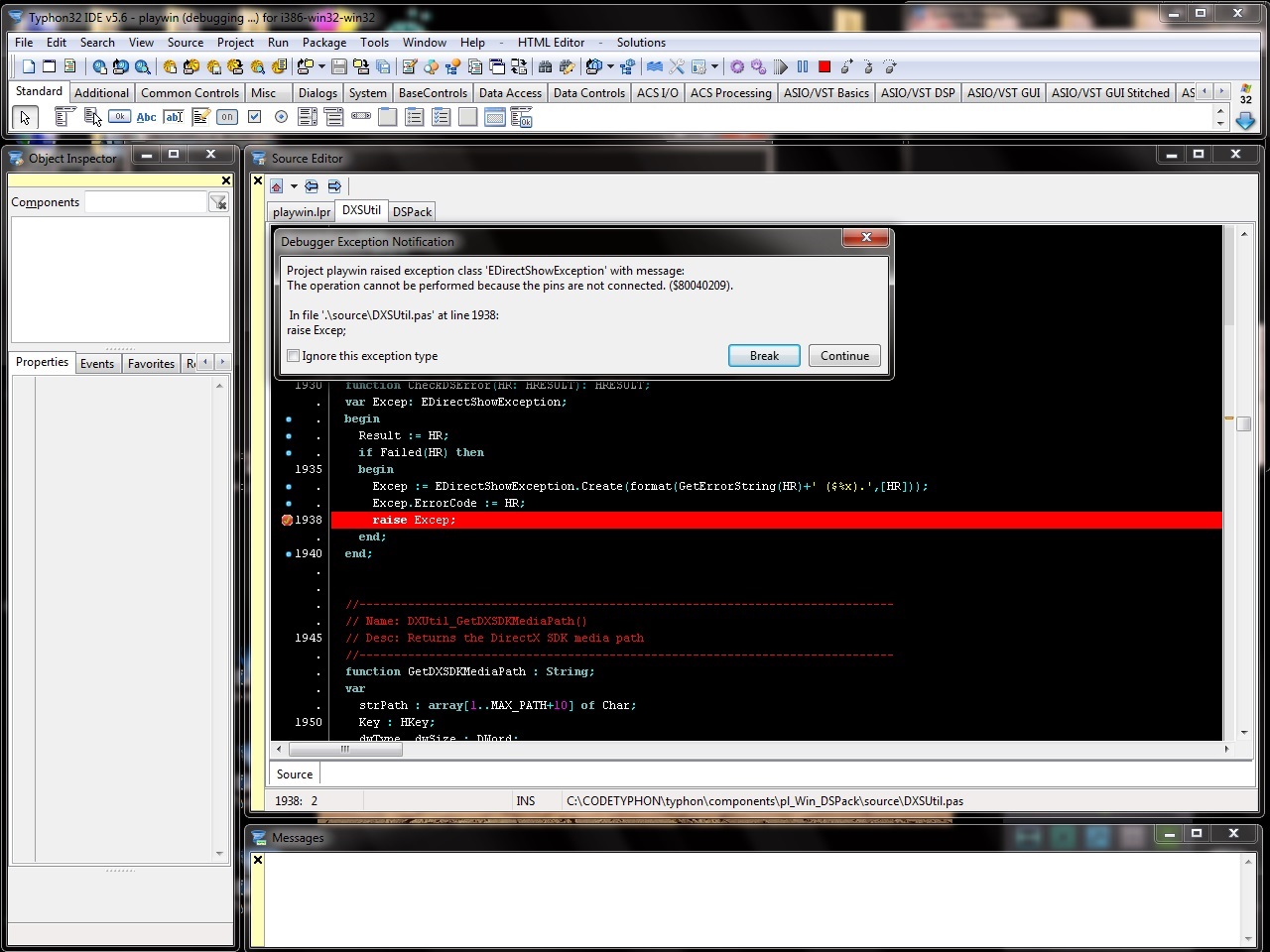This screenshot has width=1270, height=952.
Task: Enable 'Ignore this exception type' checkbox
Action: click(x=294, y=356)
